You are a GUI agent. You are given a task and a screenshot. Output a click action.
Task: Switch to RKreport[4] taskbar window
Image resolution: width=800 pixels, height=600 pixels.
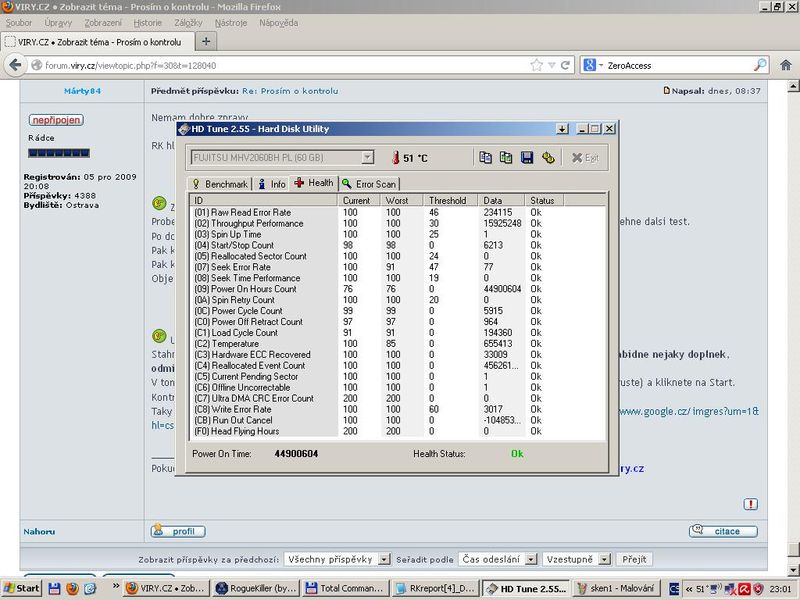(x=436, y=588)
